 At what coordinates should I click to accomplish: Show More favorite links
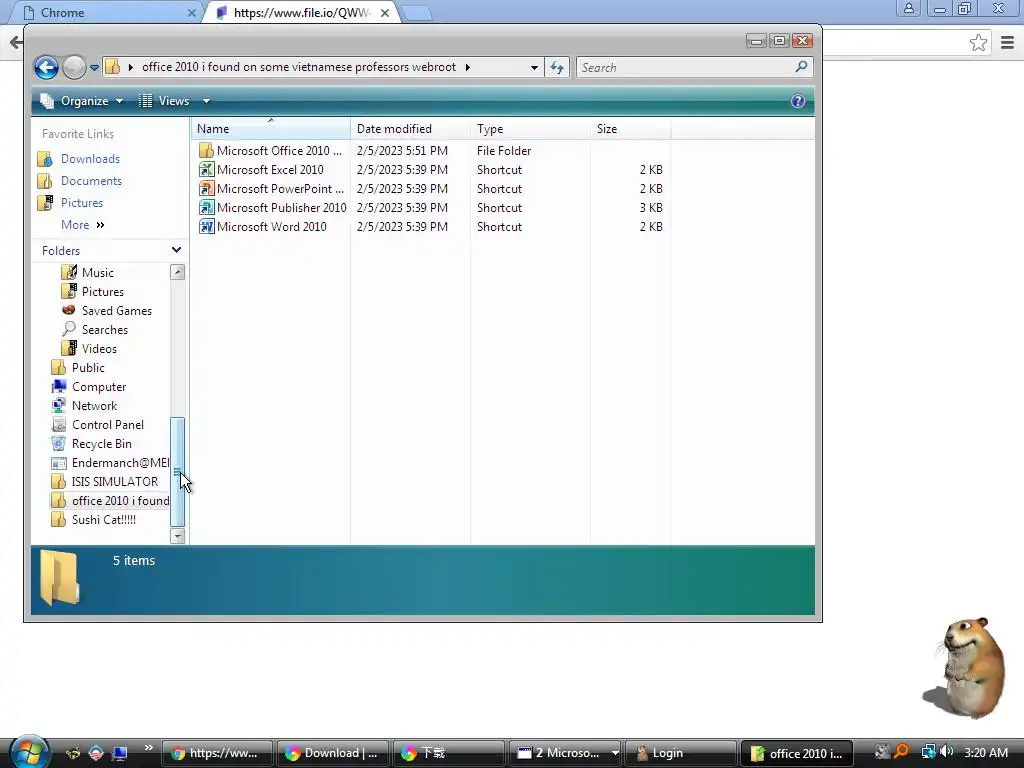click(x=82, y=225)
